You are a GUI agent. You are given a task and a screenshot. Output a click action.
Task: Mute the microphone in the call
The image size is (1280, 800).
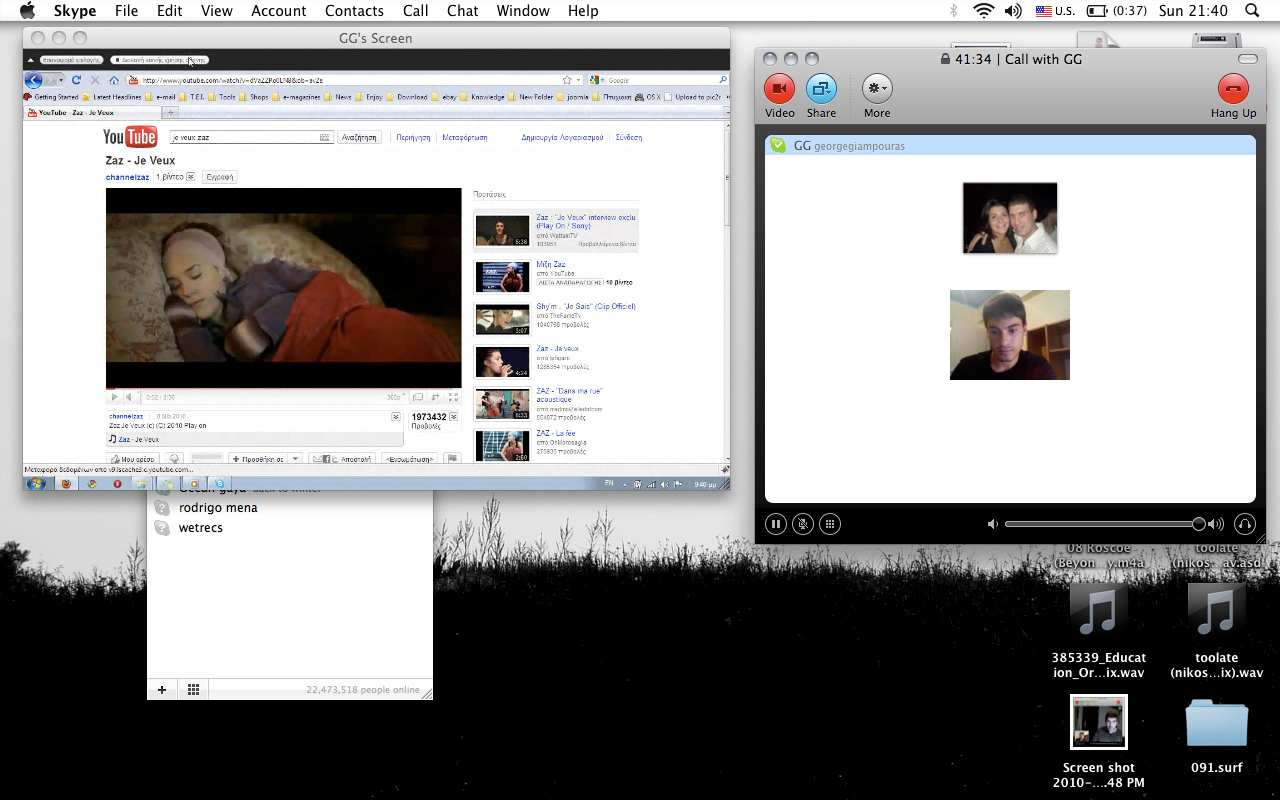tap(802, 523)
